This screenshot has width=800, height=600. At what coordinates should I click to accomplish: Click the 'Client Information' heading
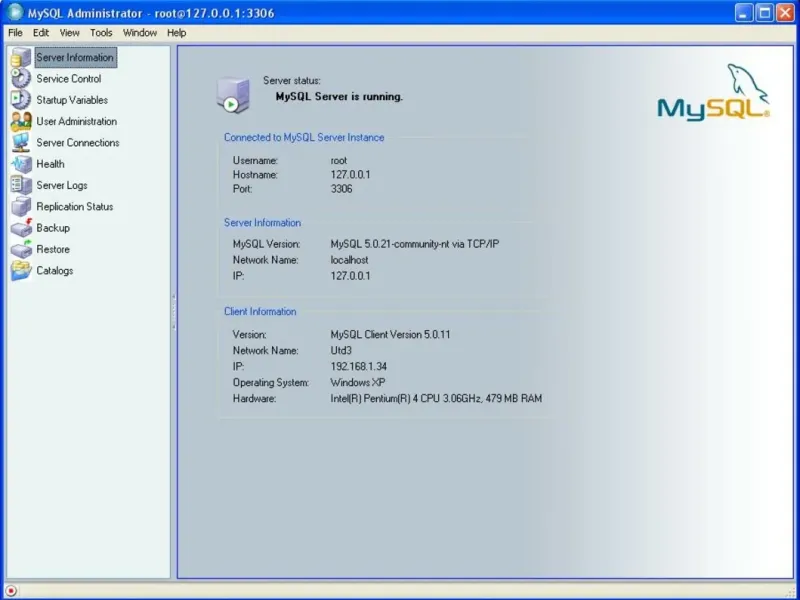click(260, 311)
